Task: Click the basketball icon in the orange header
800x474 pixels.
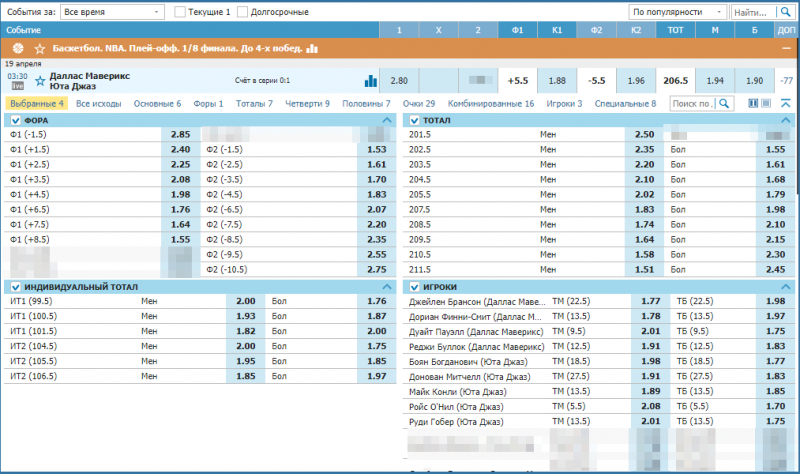Action: point(14,48)
